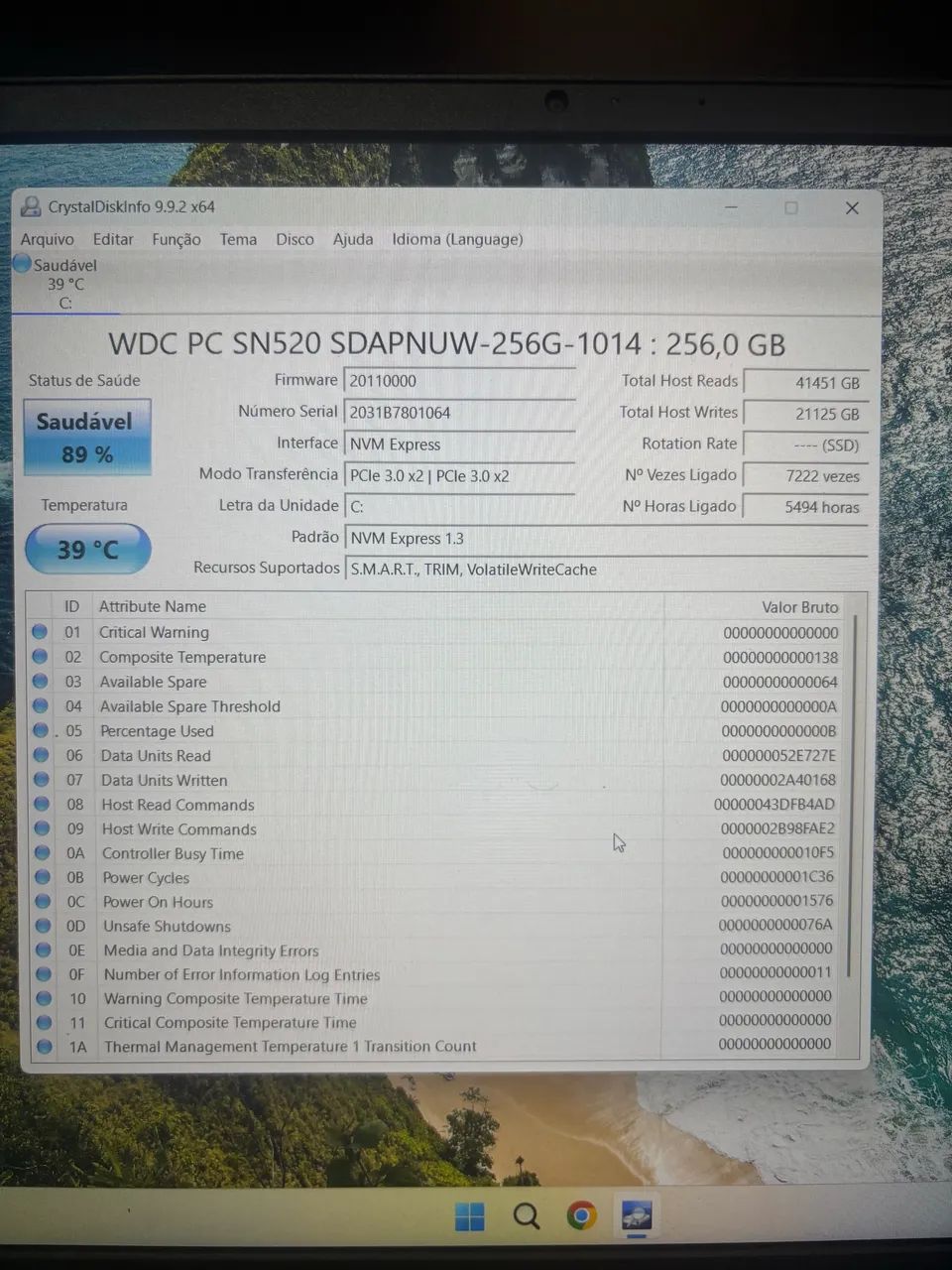Image resolution: width=952 pixels, height=1270 pixels.
Task: Click the 39 °C temperature button
Action: [x=87, y=550]
